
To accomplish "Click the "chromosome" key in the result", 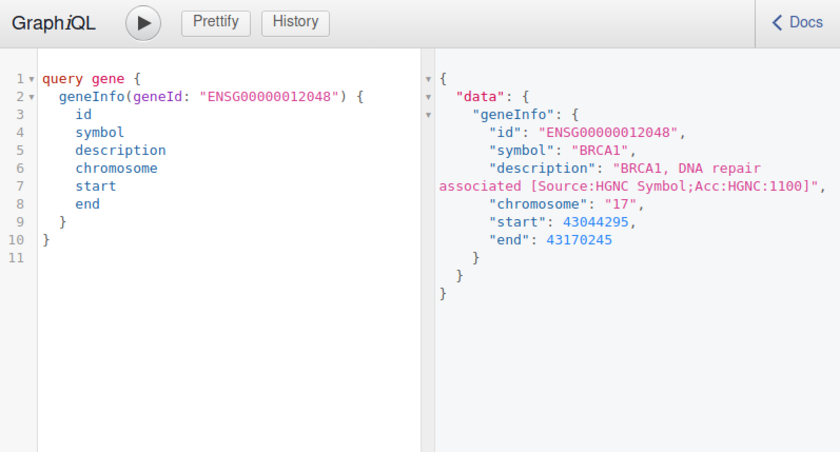I will pos(538,204).
